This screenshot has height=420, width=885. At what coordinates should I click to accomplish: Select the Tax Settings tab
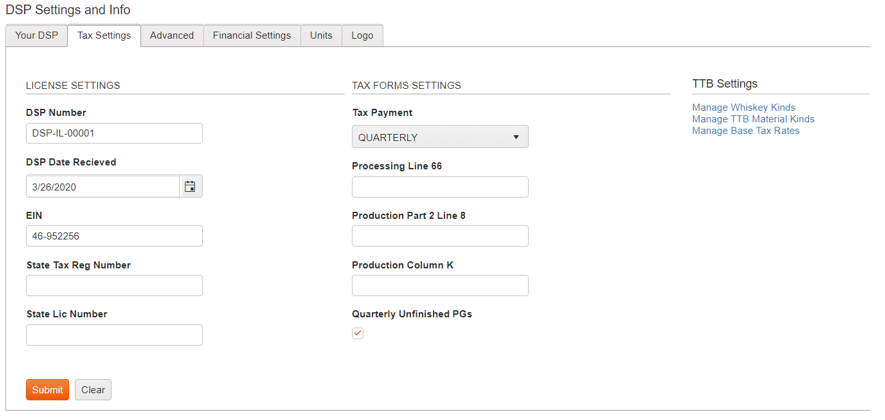pyautogui.click(x=104, y=36)
